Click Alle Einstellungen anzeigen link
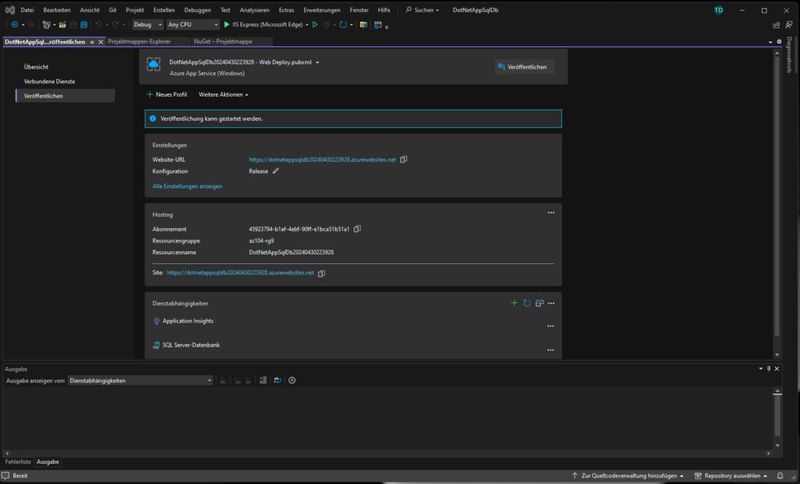Viewport: 800px width, 484px height. pos(187,187)
